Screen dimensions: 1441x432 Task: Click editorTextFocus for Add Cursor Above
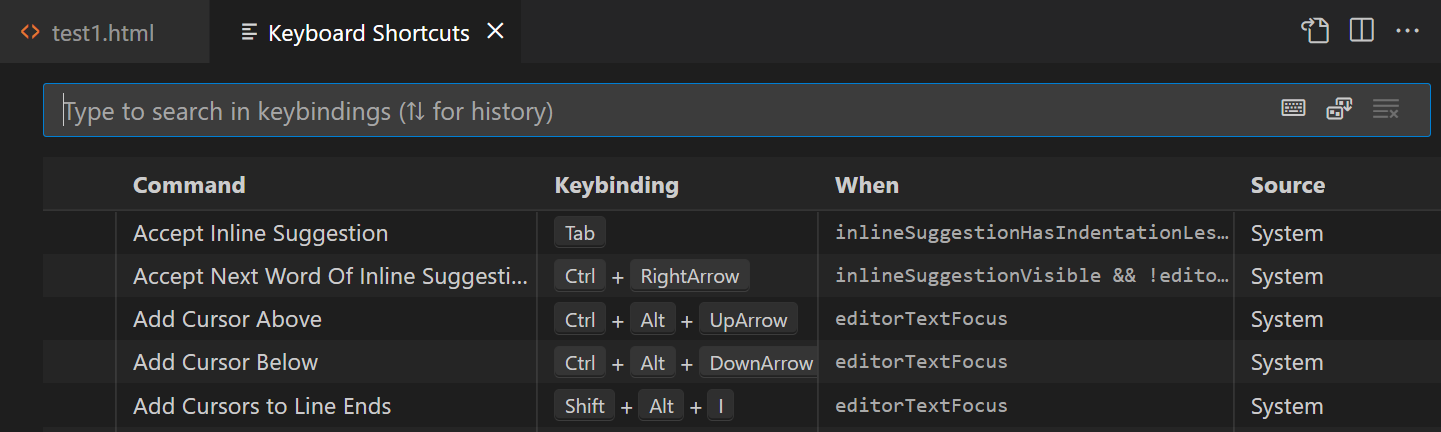pyautogui.click(x=921, y=319)
